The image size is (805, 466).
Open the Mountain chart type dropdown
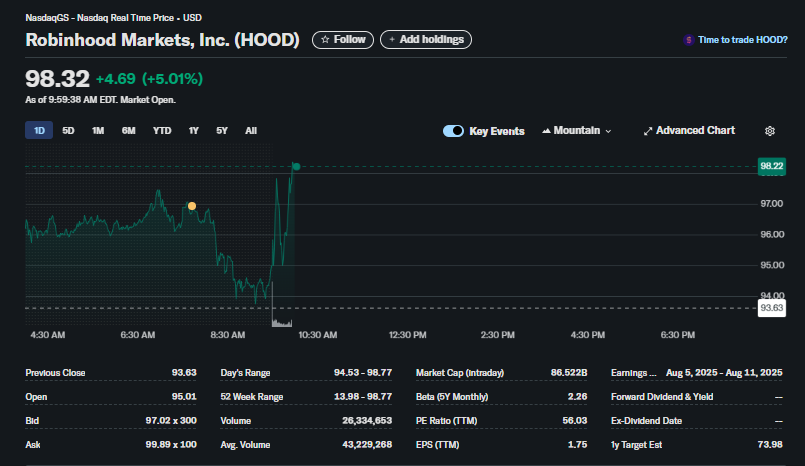click(577, 131)
